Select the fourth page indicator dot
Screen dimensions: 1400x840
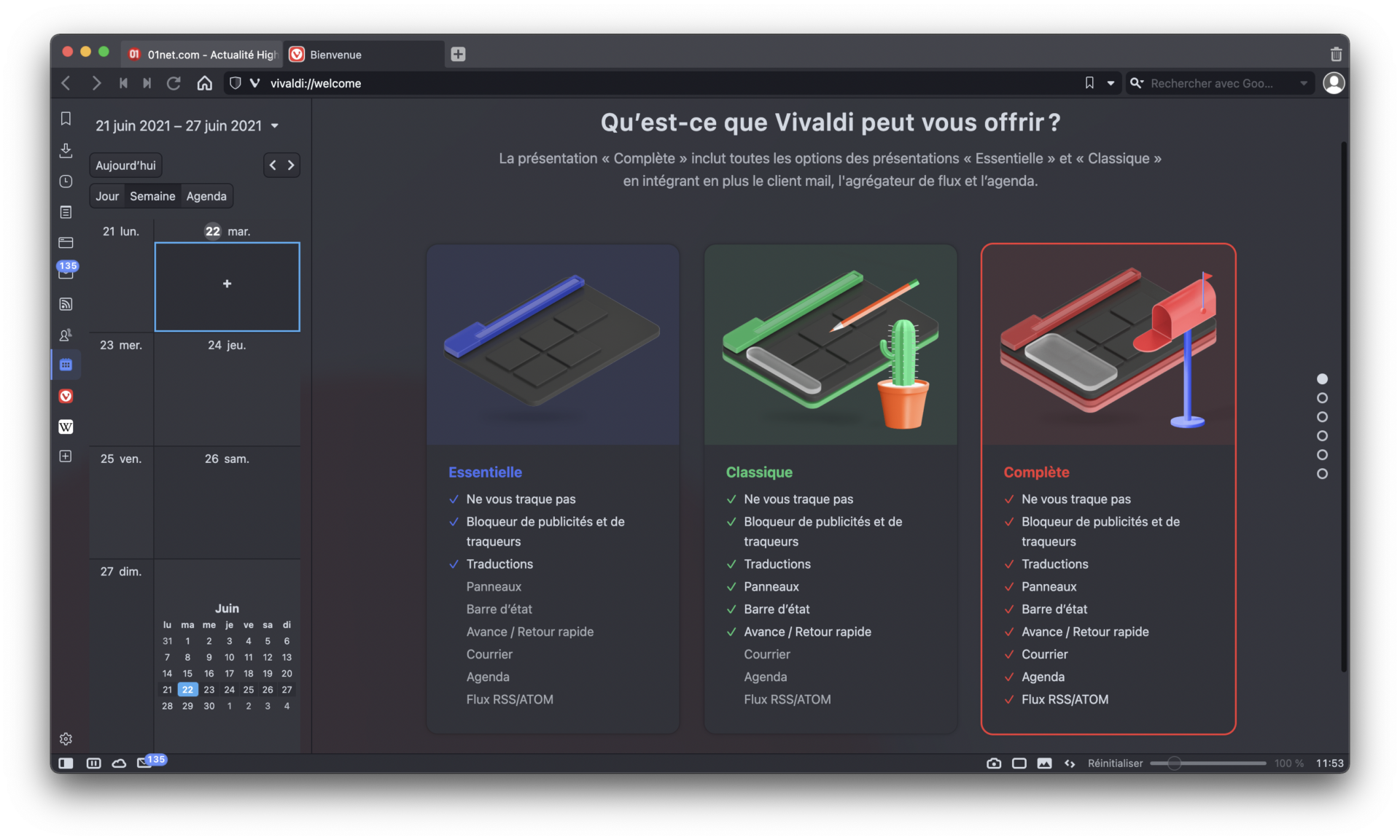pos(1322,436)
